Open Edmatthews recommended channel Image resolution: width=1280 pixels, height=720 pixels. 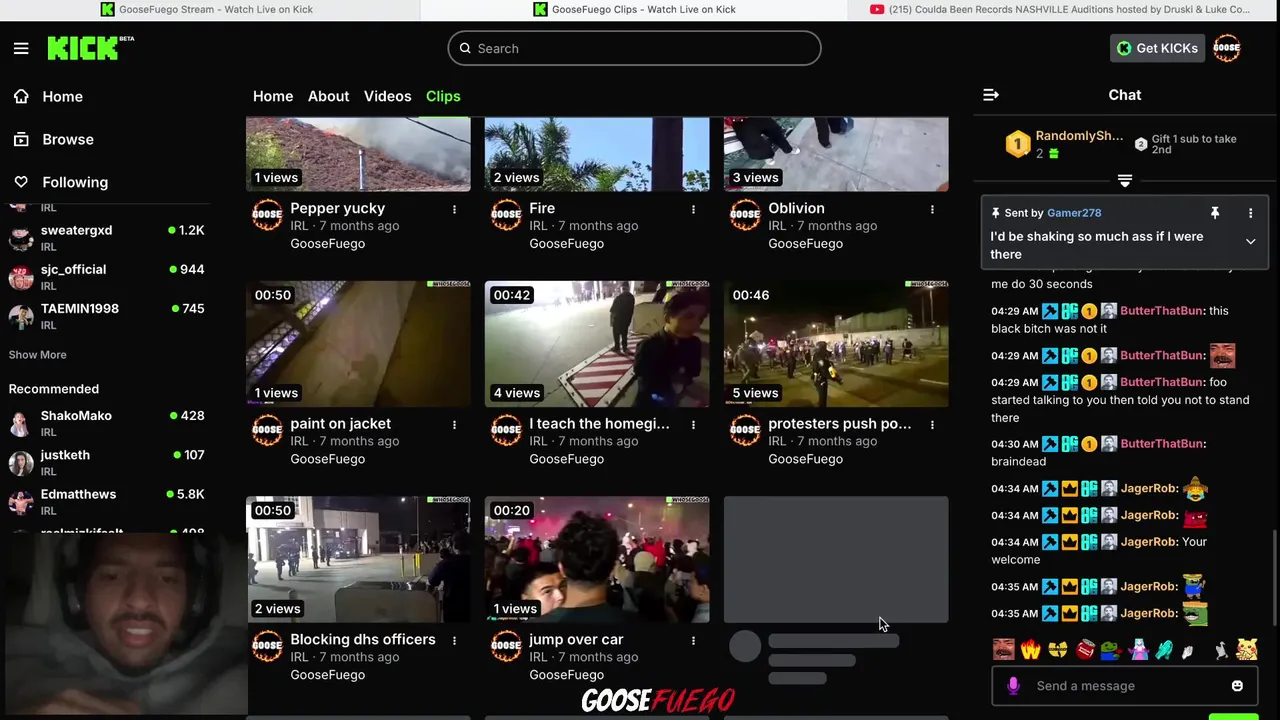click(x=106, y=501)
